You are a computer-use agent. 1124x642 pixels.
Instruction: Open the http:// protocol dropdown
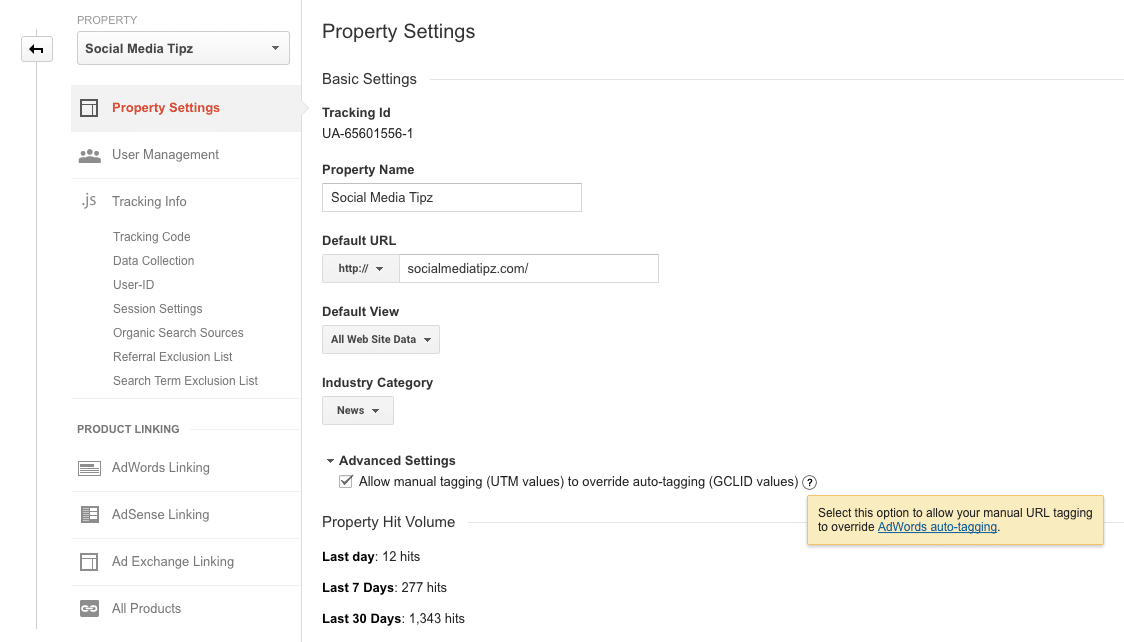[x=361, y=269]
